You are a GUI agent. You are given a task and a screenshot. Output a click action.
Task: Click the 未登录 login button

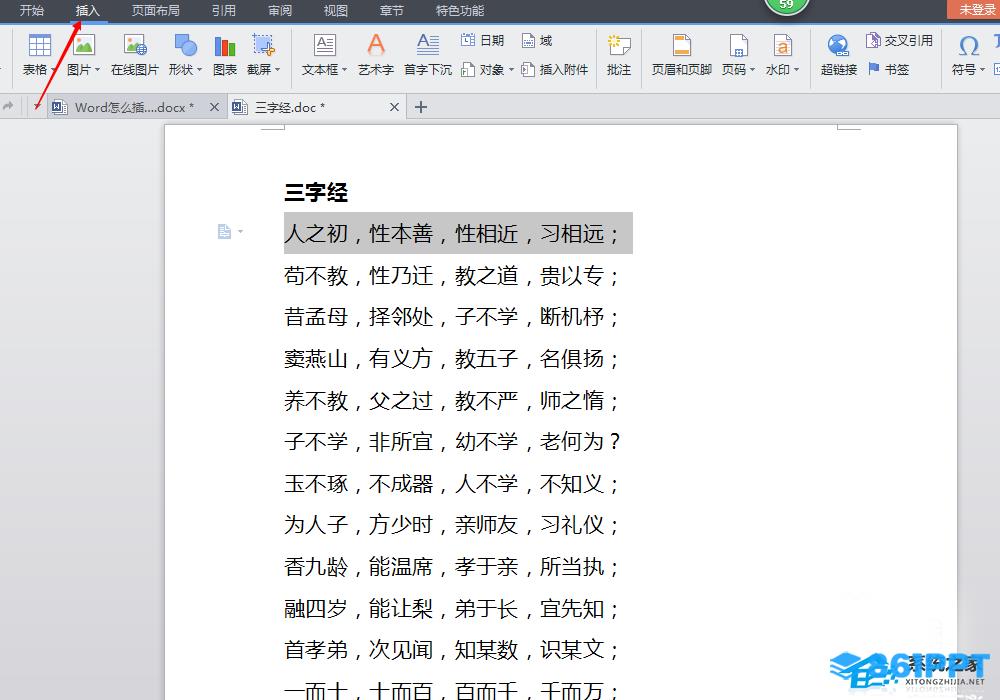976,9
